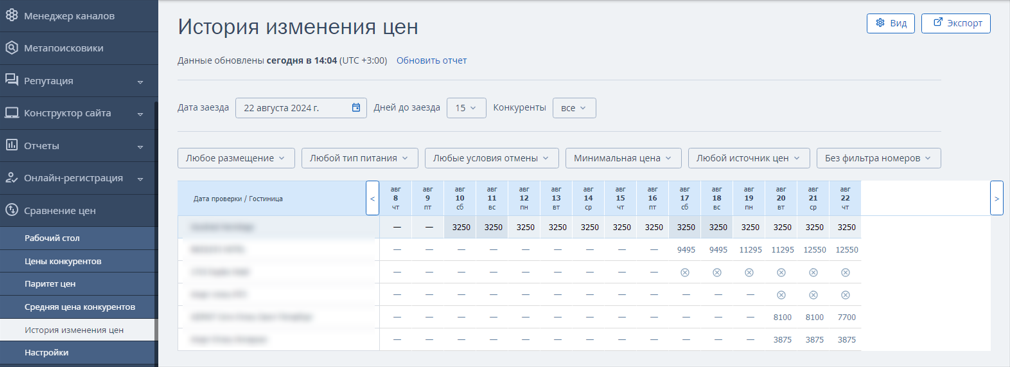
Task: Click price 9495 under авг 17
Action: point(685,250)
